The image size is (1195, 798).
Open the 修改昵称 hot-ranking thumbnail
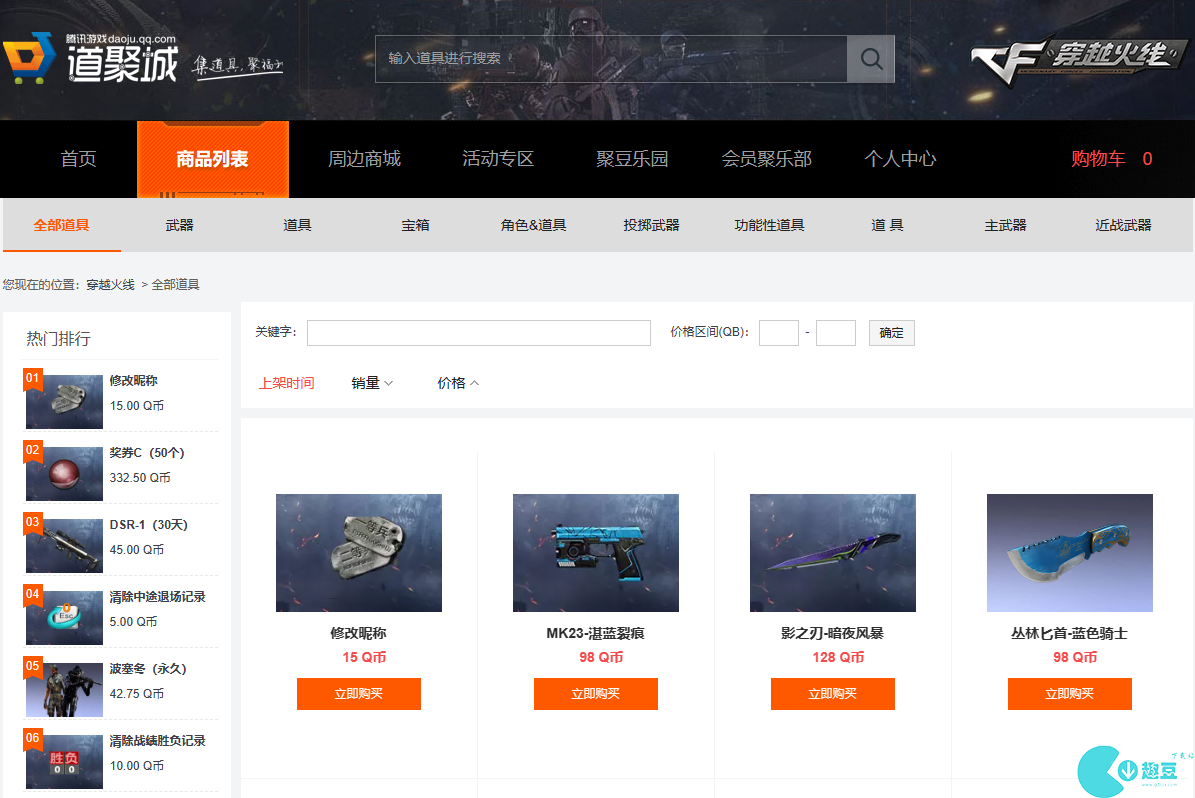(x=64, y=402)
